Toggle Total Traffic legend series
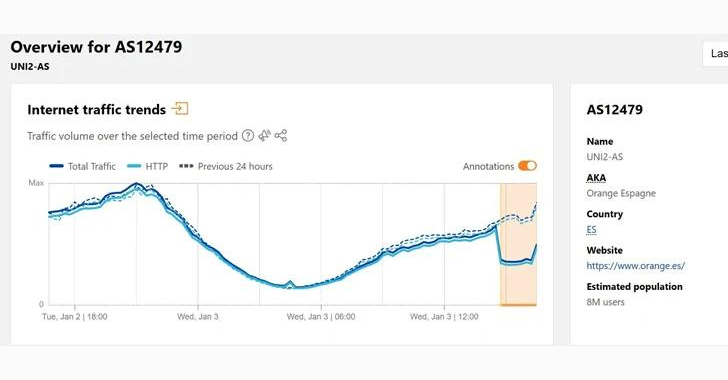 [83, 166]
